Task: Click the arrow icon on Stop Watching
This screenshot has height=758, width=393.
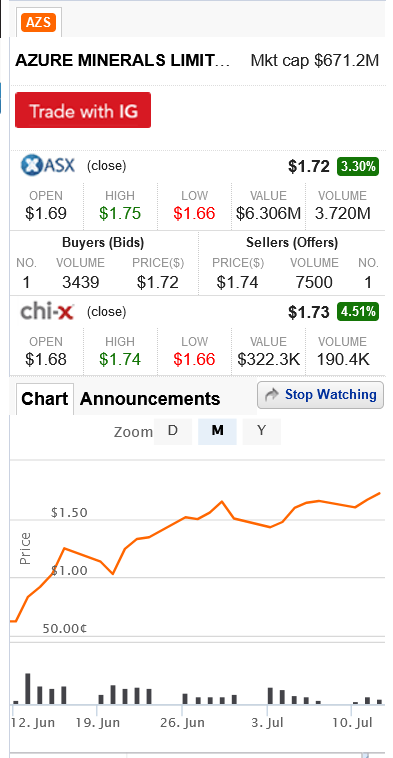Action: coord(272,395)
